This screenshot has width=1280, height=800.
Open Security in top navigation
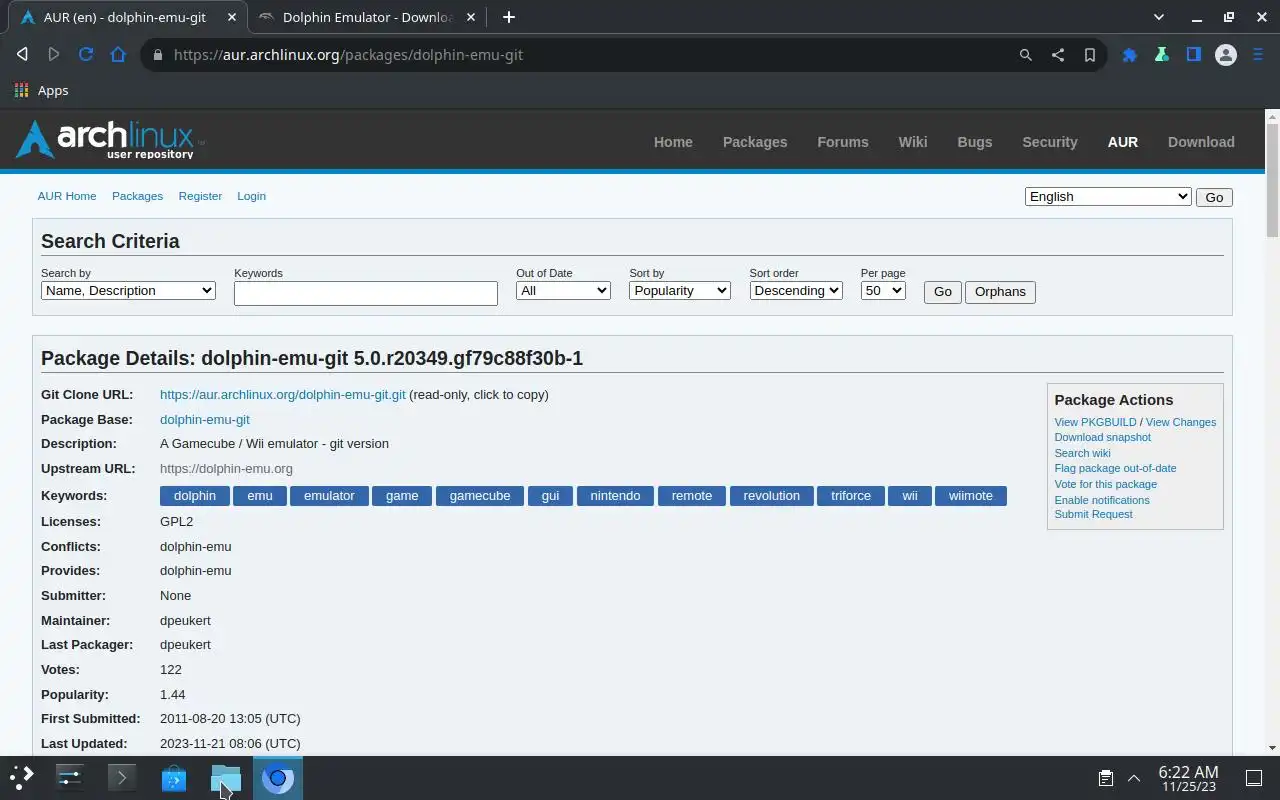click(1050, 142)
